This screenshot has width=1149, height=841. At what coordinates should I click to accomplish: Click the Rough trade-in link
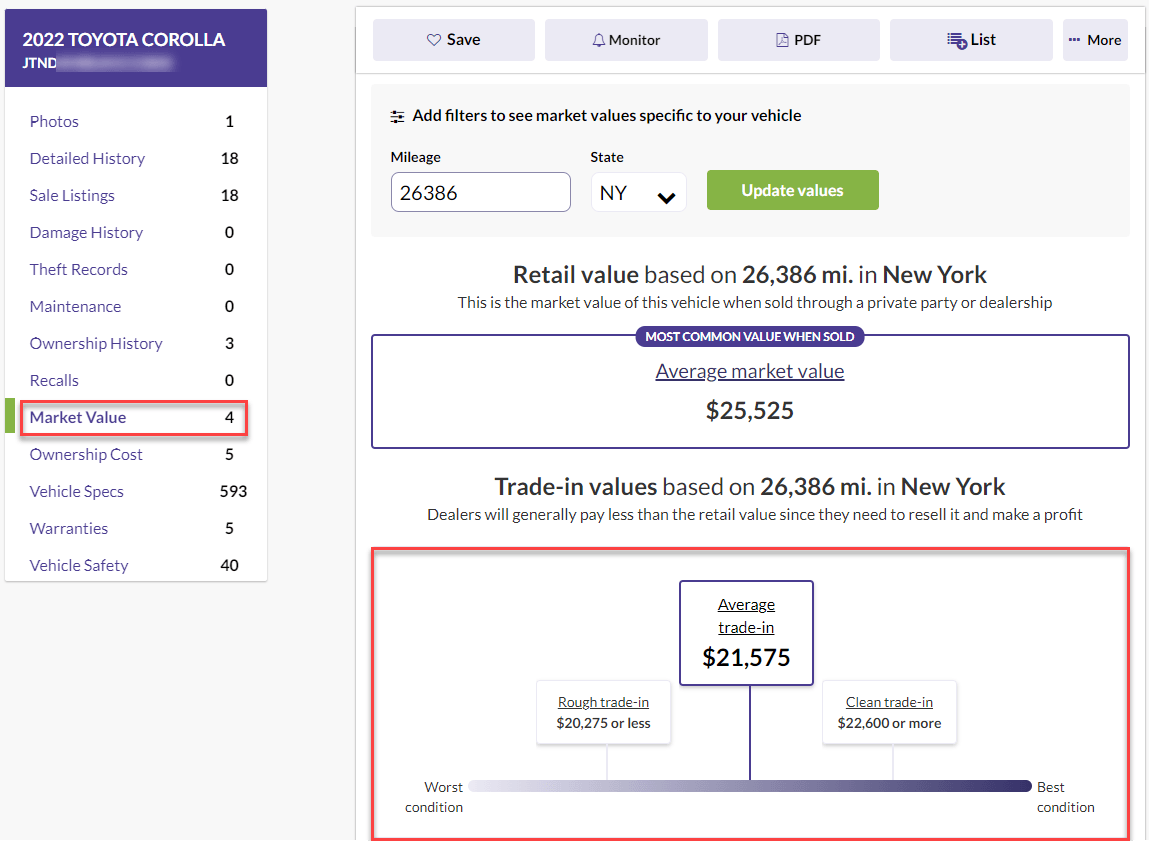(x=603, y=702)
